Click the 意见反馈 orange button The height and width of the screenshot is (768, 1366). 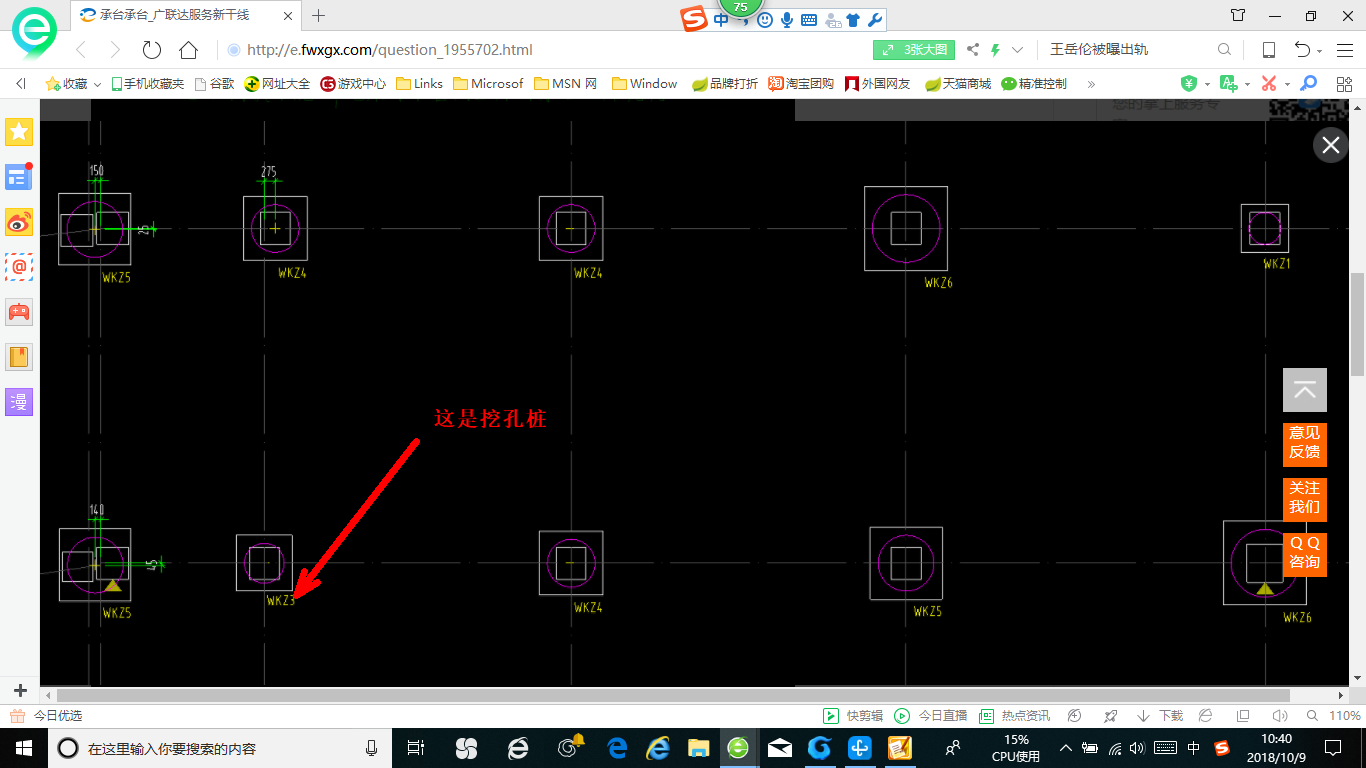1305,444
